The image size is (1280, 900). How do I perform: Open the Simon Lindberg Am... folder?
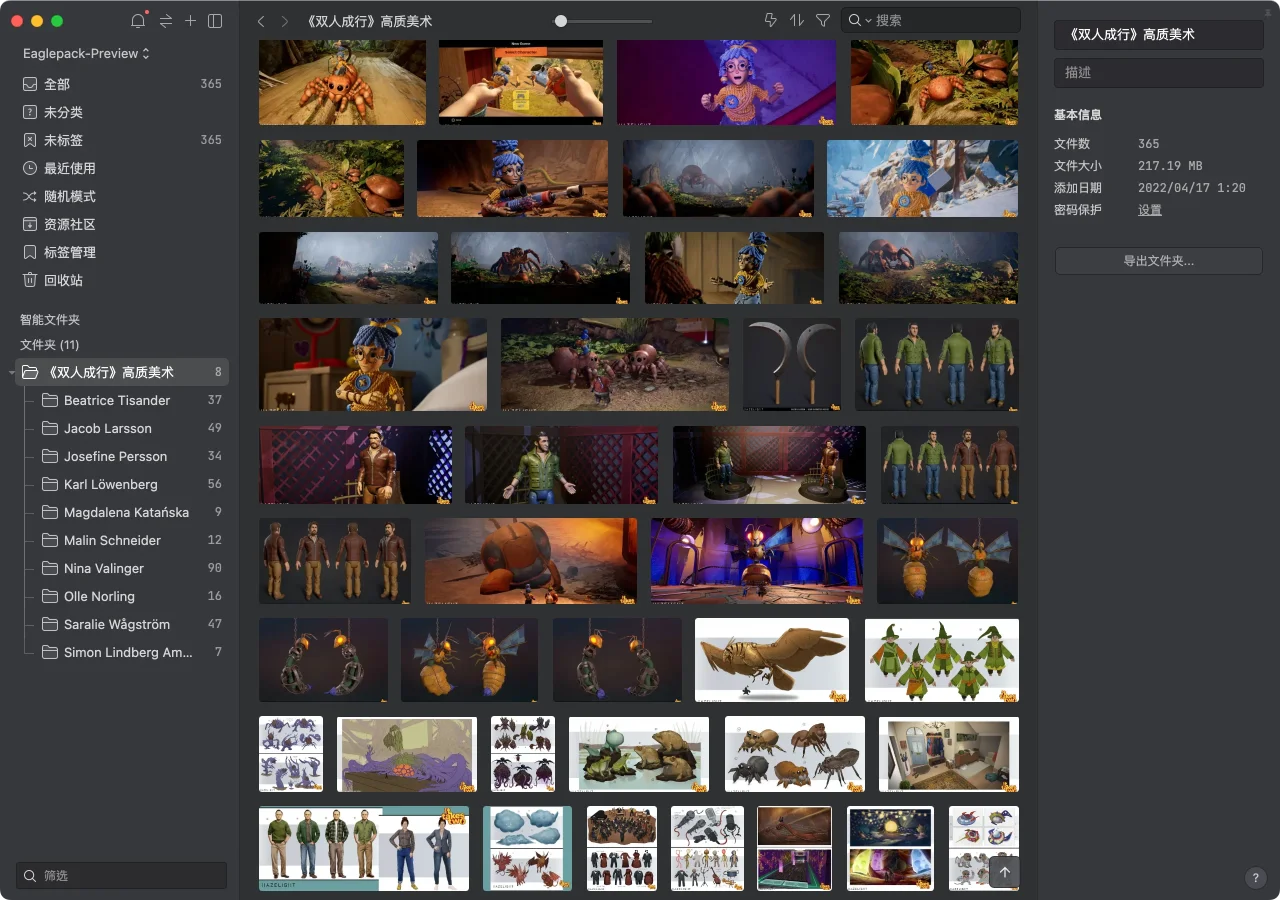point(130,652)
